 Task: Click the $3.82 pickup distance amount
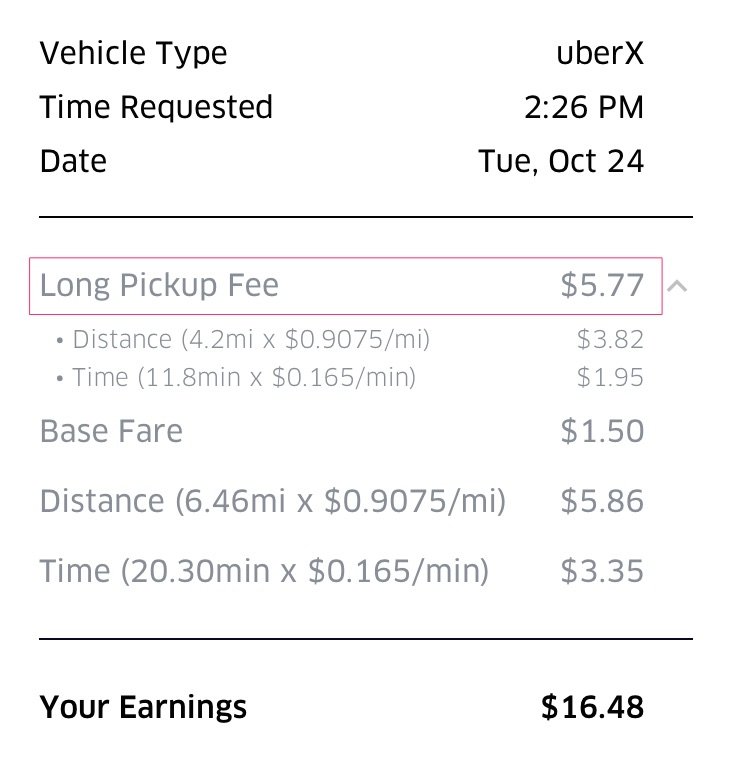tap(610, 340)
